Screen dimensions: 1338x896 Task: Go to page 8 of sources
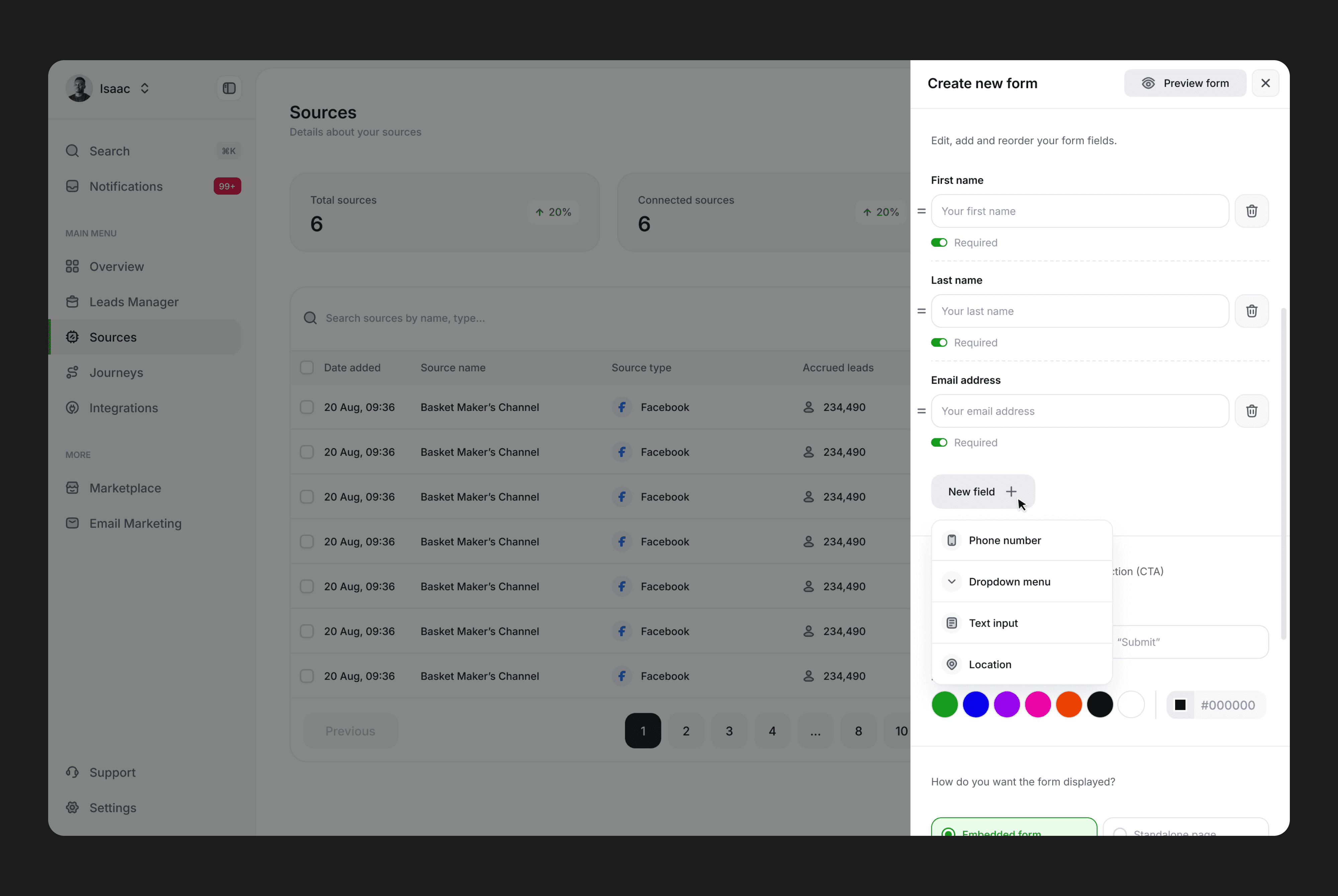click(x=858, y=731)
